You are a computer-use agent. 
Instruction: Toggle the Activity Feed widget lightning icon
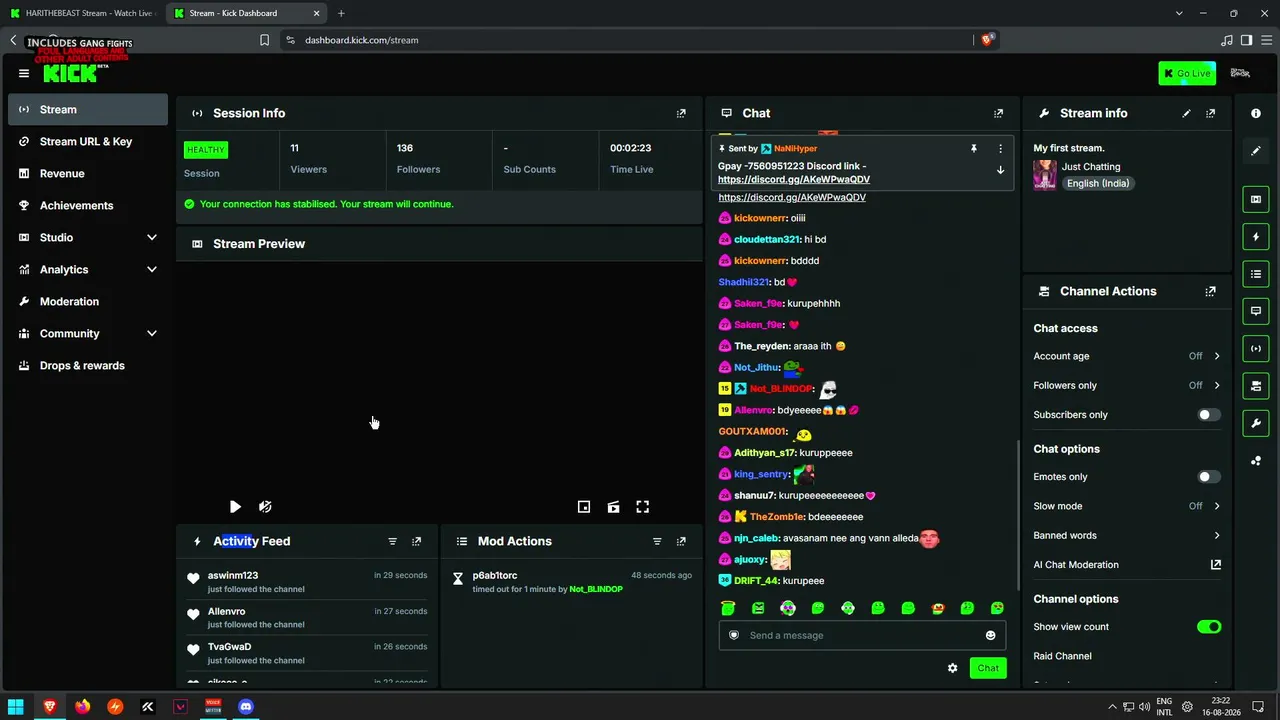[x=1256, y=237]
